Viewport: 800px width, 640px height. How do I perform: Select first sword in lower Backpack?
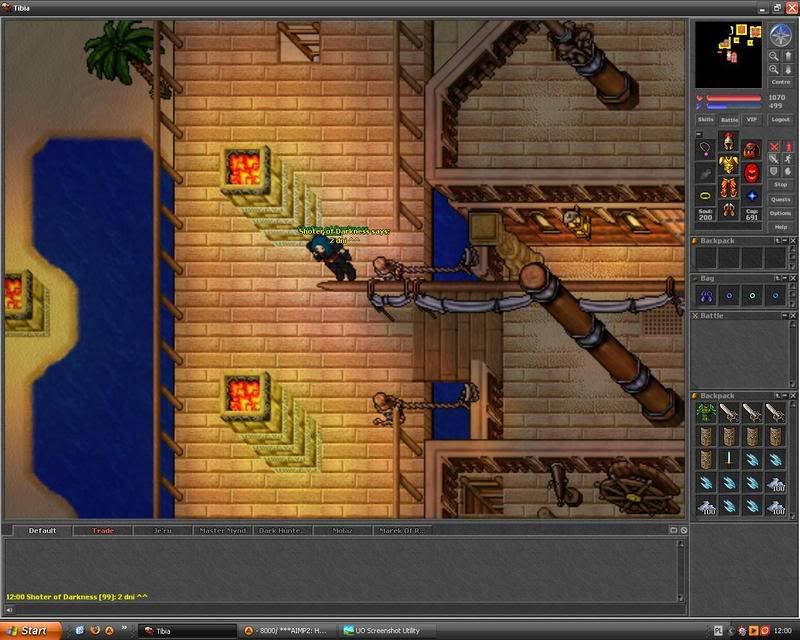tap(729, 412)
